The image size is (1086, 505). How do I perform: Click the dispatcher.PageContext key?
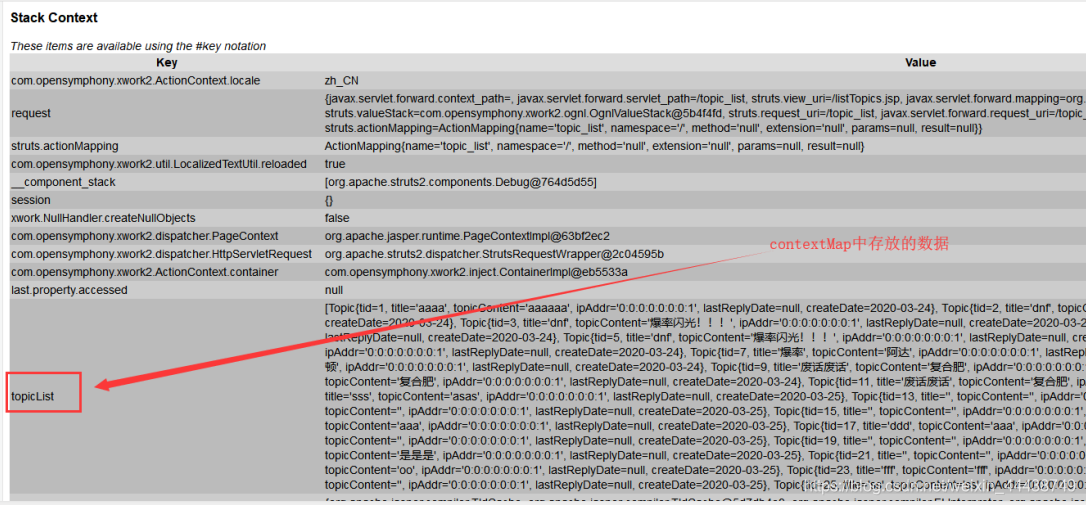145,236
